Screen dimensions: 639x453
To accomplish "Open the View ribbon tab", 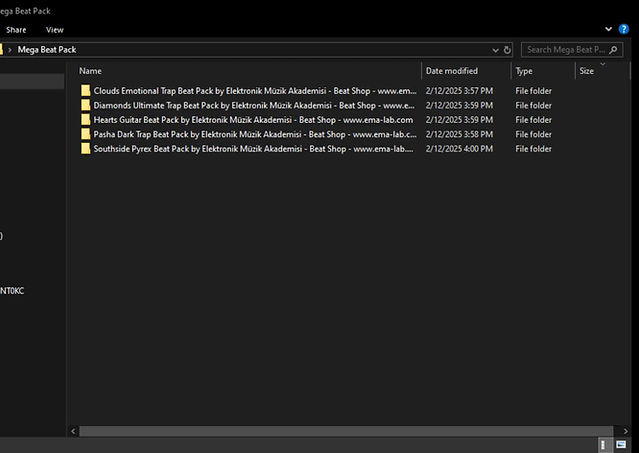I will (x=55, y=30).
